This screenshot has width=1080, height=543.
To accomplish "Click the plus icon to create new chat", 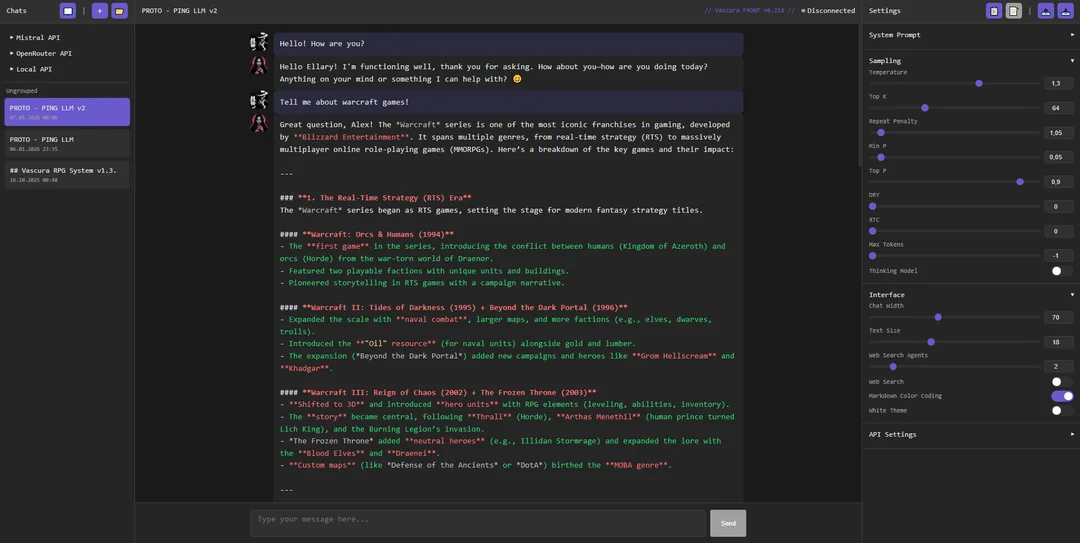I will 100,11.
